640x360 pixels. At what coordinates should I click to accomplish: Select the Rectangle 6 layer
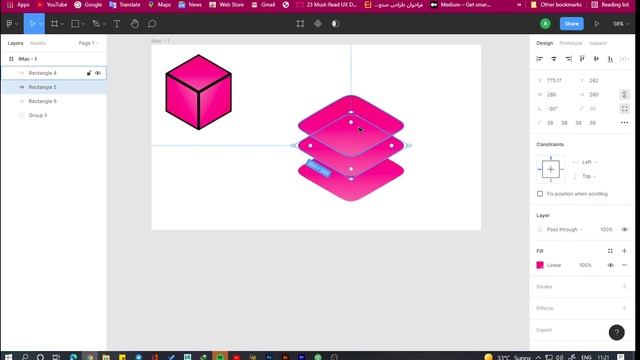click(54, 101)
